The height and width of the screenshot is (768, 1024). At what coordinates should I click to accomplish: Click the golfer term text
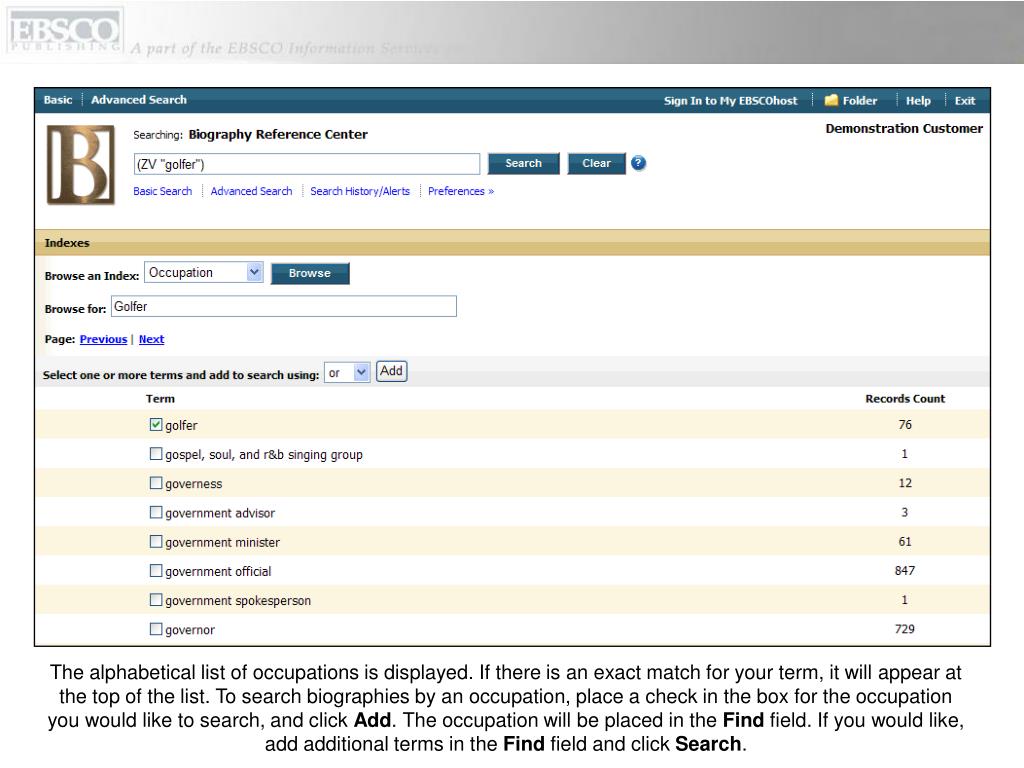point(181,426)
